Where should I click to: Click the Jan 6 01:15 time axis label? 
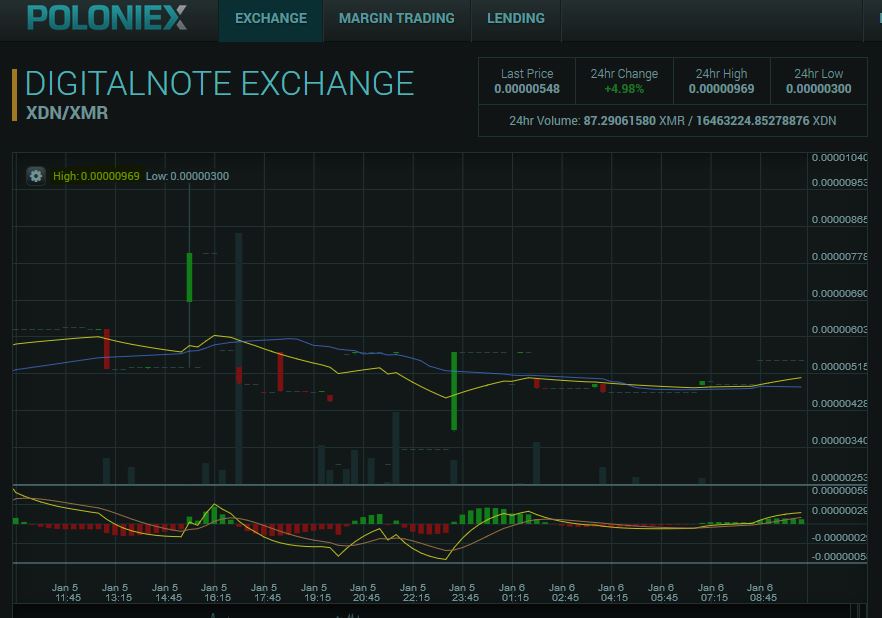coord(514,593)
